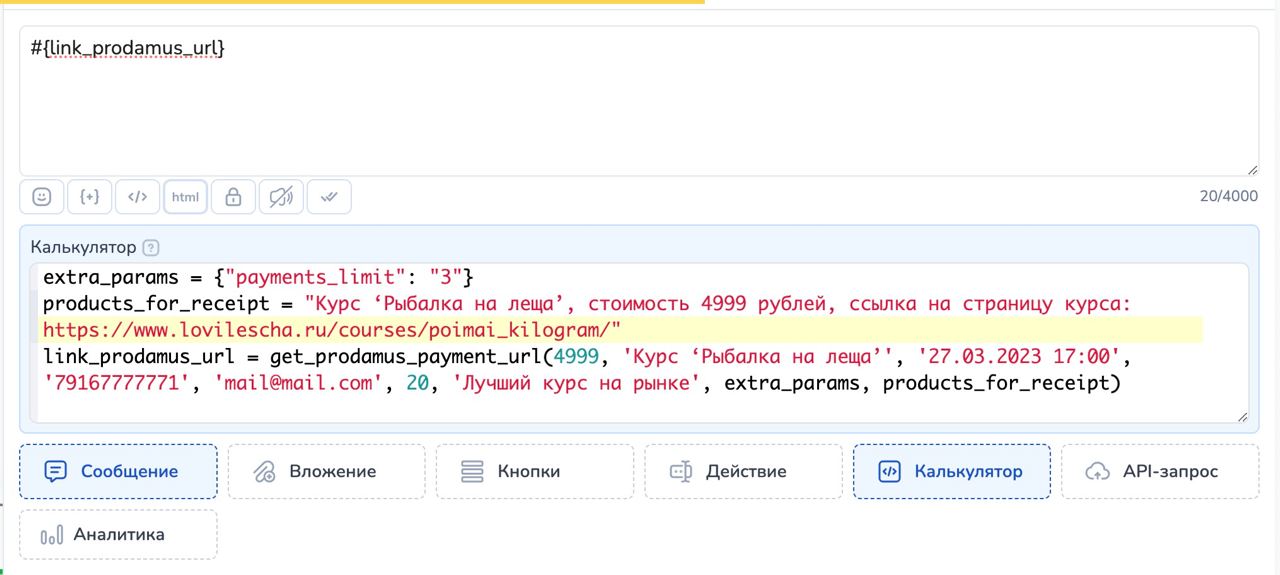Toggle the html mode button

coord(186,197)
